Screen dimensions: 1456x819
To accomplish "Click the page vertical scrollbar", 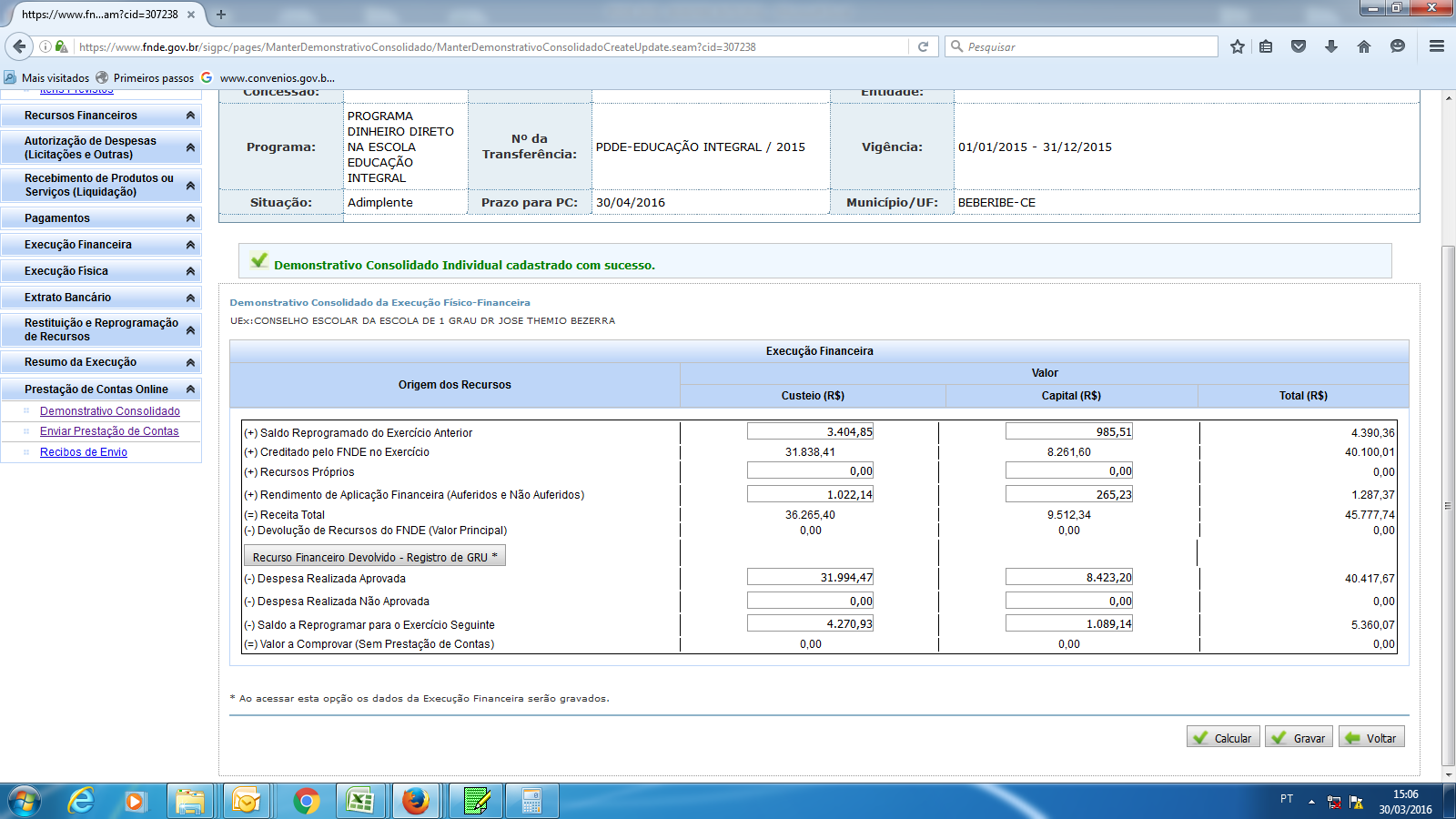I will [1448, 505].
